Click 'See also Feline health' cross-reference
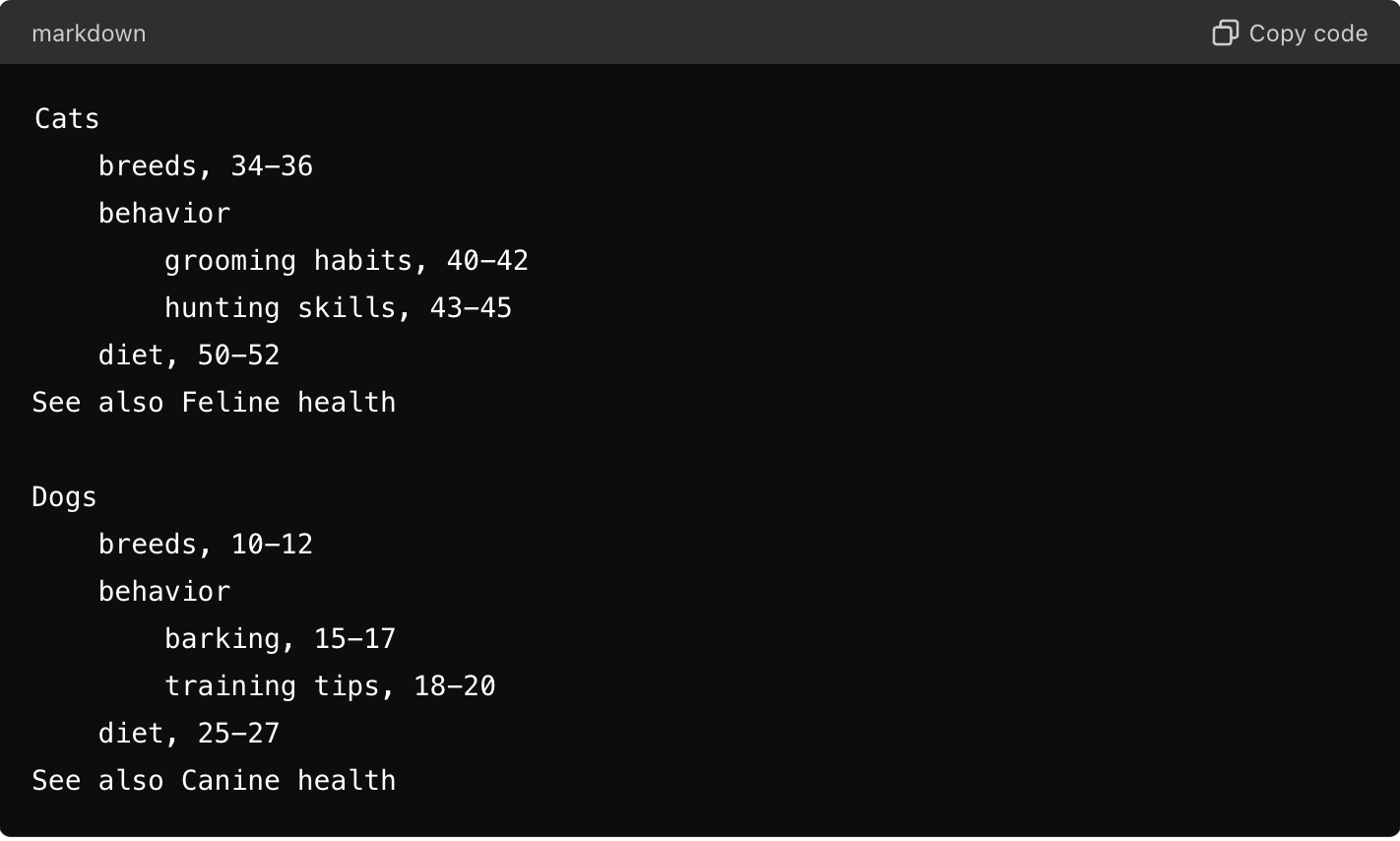1400x841 pixels. pyautogui.click(x=213, y=402)
